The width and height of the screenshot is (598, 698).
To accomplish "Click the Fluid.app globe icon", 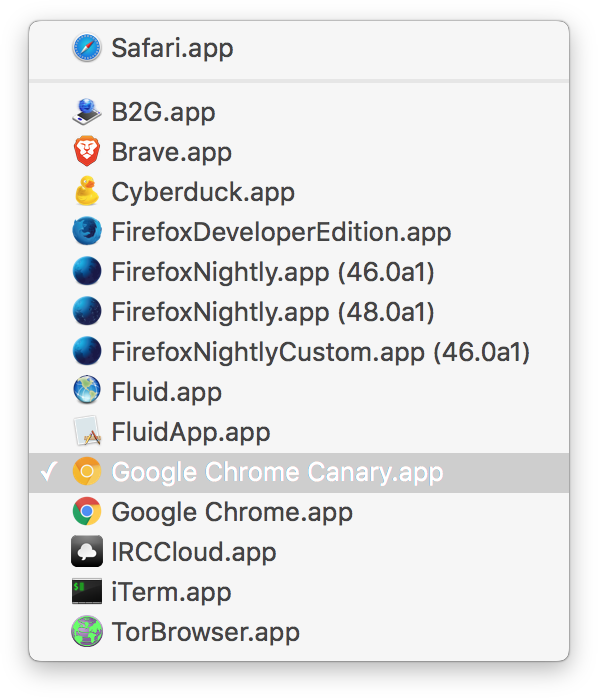I will 87,390.
